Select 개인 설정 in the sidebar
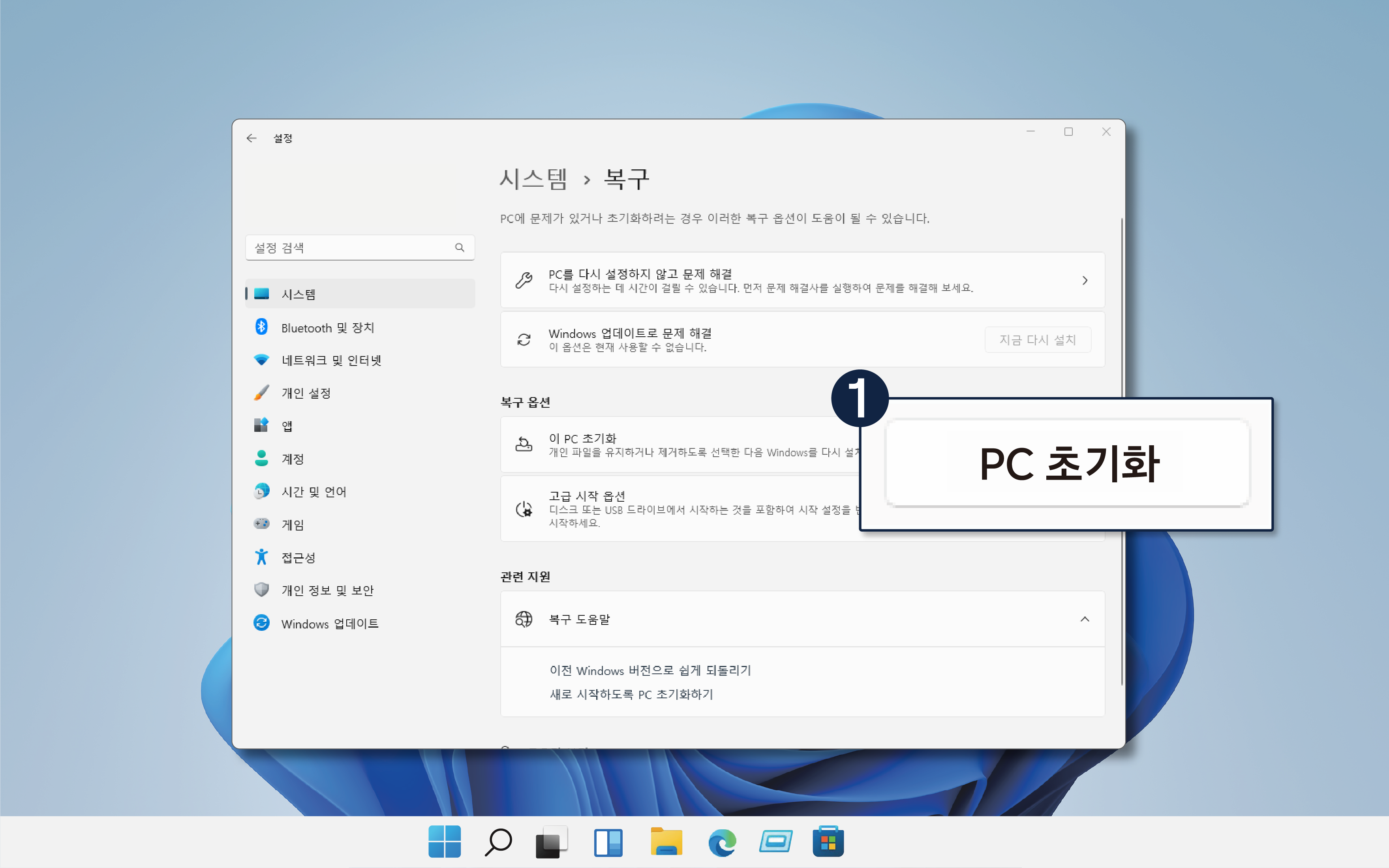Image resolution: width=1389 pixels, height=868 pixels. [306, 393]
